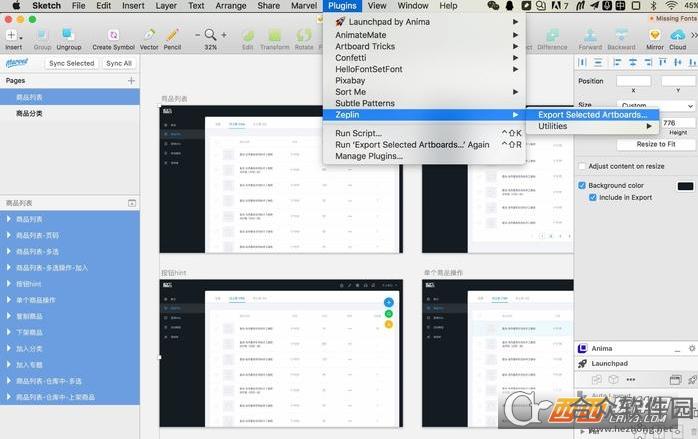Open the artboard background color swatch
698x439 pixels.
[686, 186]
